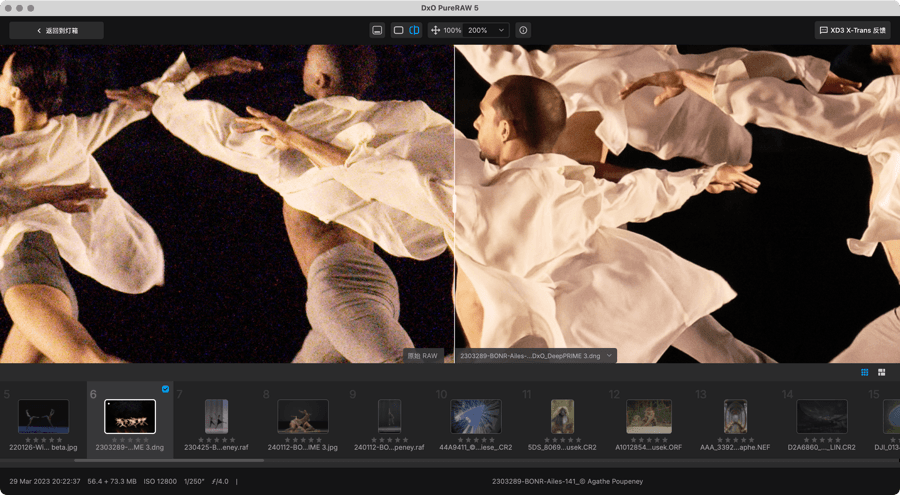Switch to single image view

398,30
